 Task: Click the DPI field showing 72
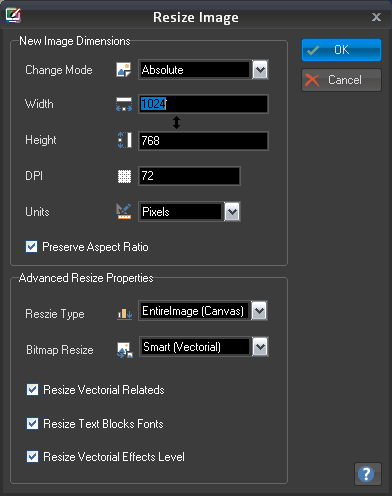click(189, 176)
